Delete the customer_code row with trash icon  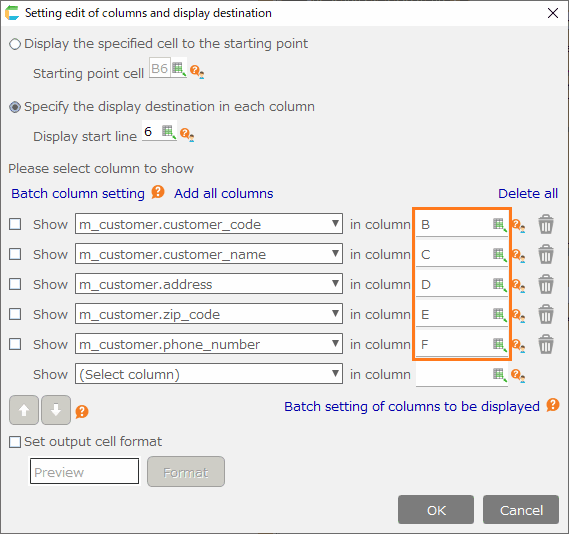click(546, 224)
